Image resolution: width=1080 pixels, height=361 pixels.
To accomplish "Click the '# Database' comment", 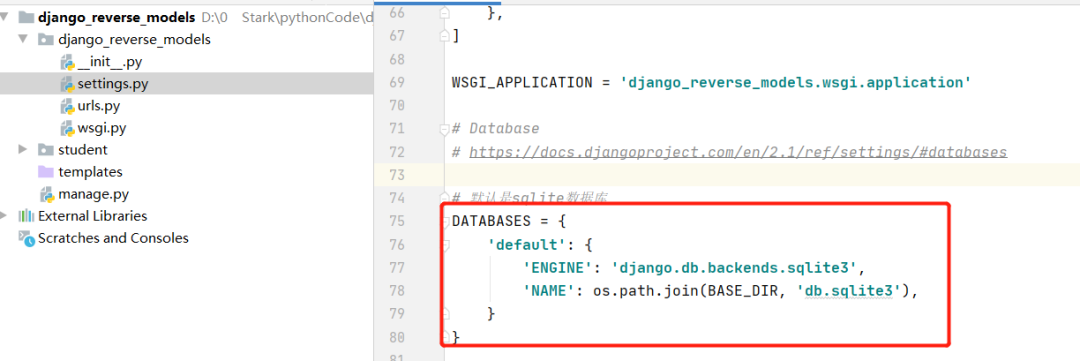I will click(x=495, y=129).
